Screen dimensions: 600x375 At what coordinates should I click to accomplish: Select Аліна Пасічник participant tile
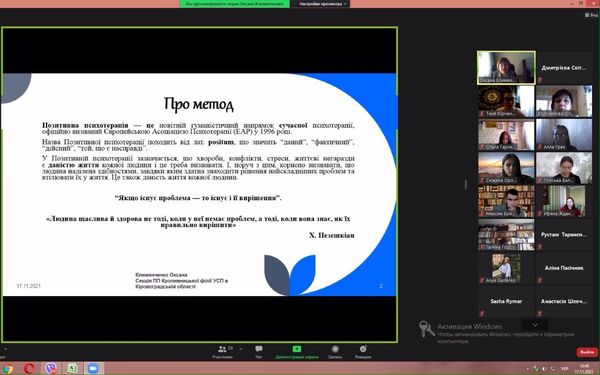coord(564,268)
